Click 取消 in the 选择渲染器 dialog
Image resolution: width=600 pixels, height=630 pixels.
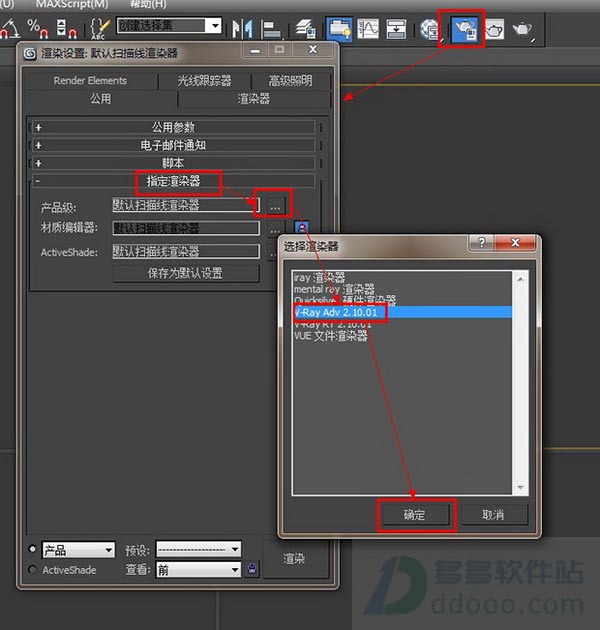494,515
